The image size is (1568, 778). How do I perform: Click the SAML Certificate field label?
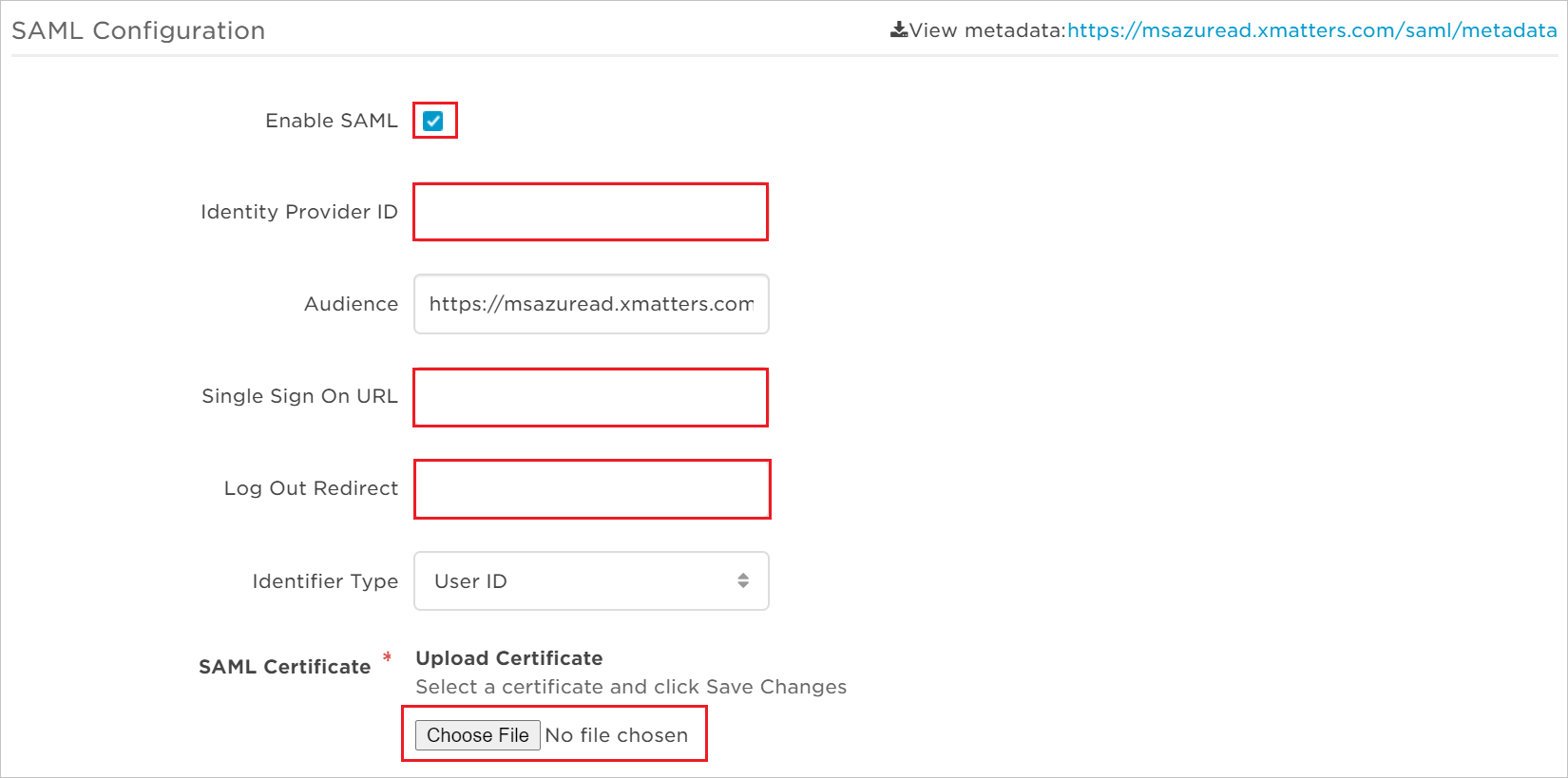(x=283, y=666)
